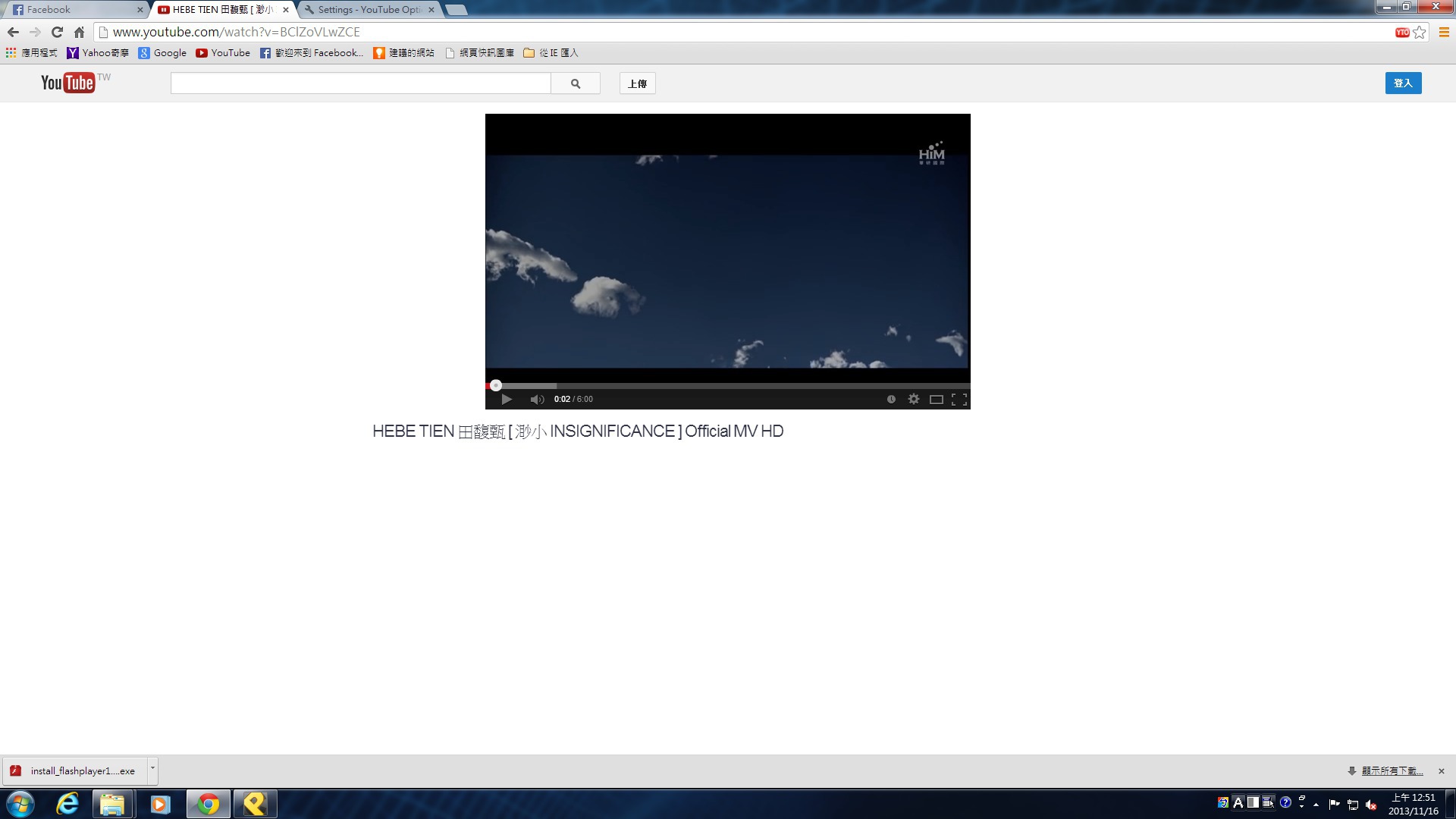
Task: Go forward in browser history
Action: [35, 32]
